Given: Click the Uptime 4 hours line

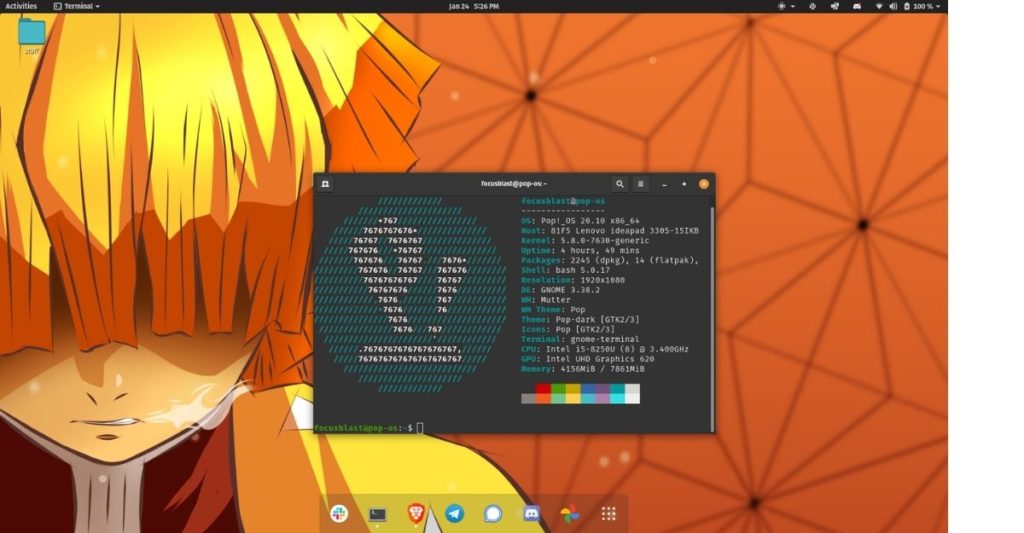Looking at the screenshot, I should pos(581,250).
